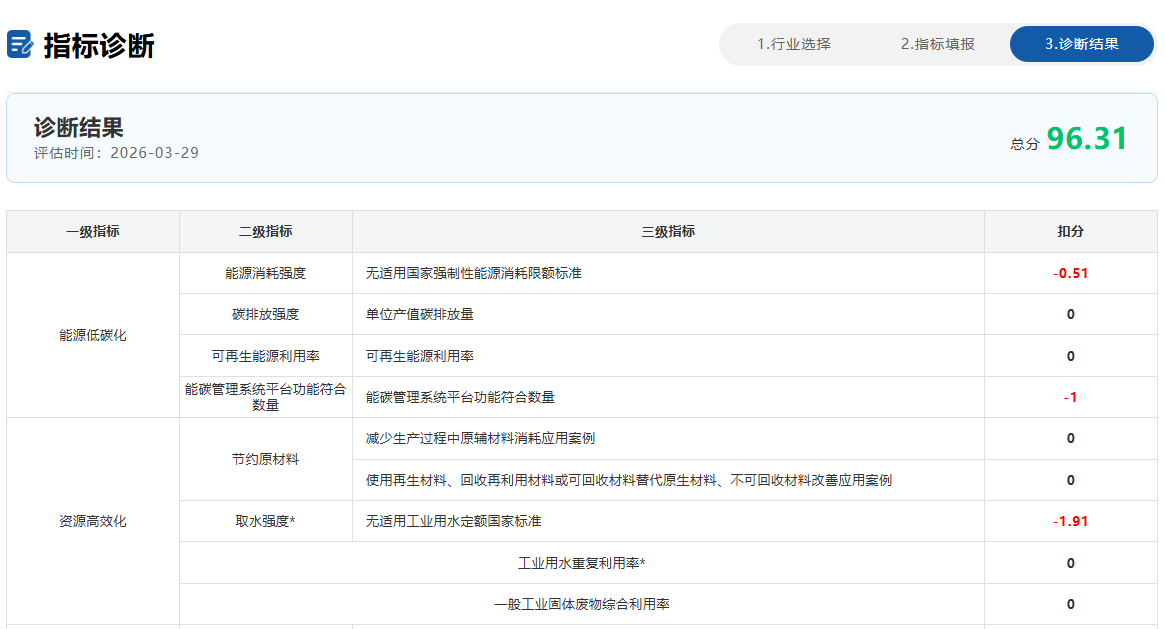This screenshot has width=1165, height=629.
Task: Click the 能源消耗强度 indicator cell
Action: point(265,273)
